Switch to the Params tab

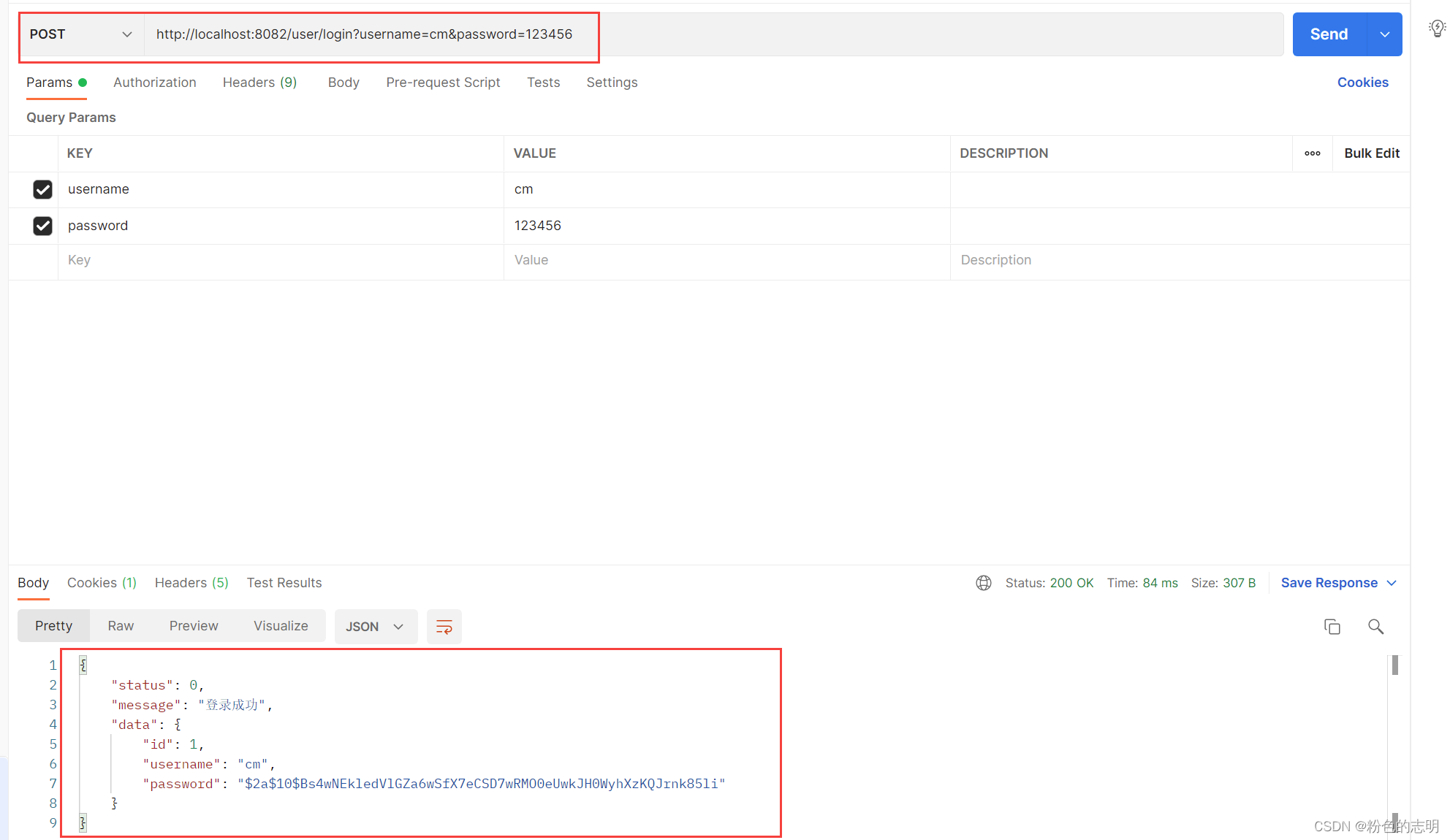click(56, 83)
